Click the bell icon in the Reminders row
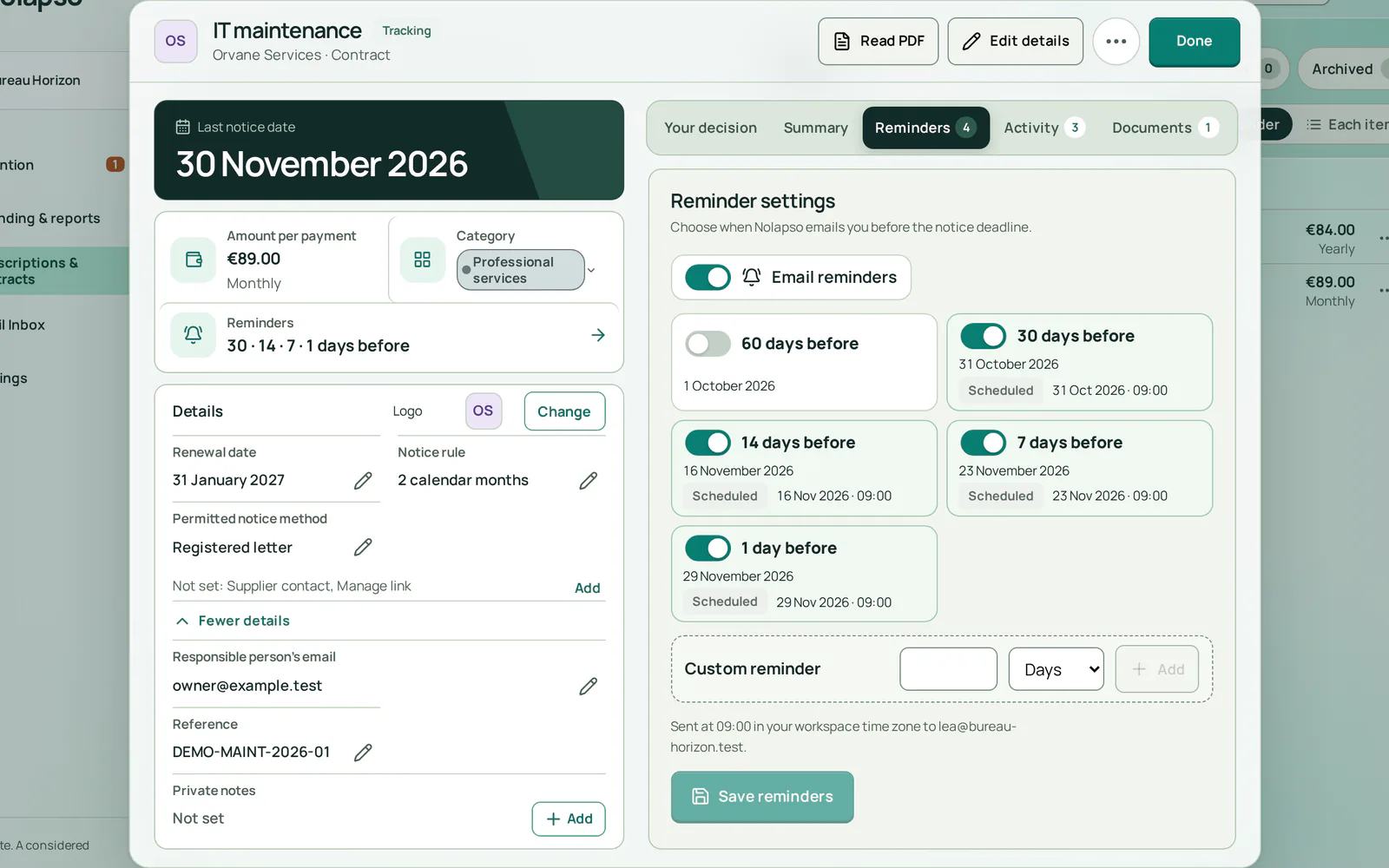 click(x=194, y=335)
